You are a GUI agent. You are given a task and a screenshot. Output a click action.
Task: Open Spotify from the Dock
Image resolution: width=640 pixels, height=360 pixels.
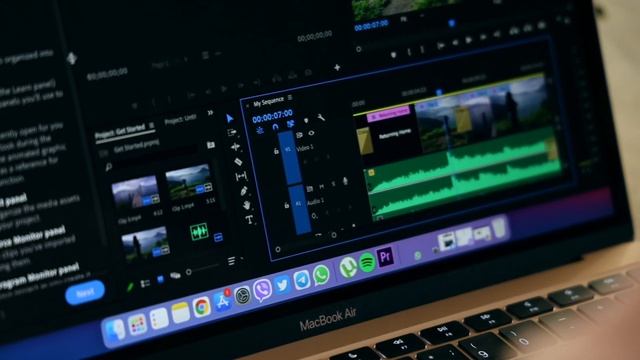click(x=367, y=262)
